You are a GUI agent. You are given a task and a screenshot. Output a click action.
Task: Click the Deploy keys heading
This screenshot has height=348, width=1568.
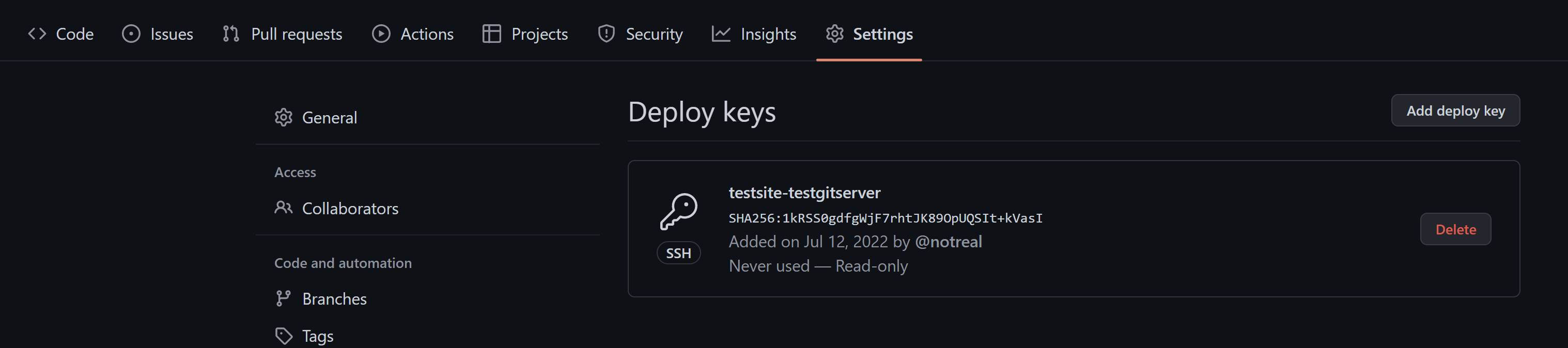pos(702,113)
